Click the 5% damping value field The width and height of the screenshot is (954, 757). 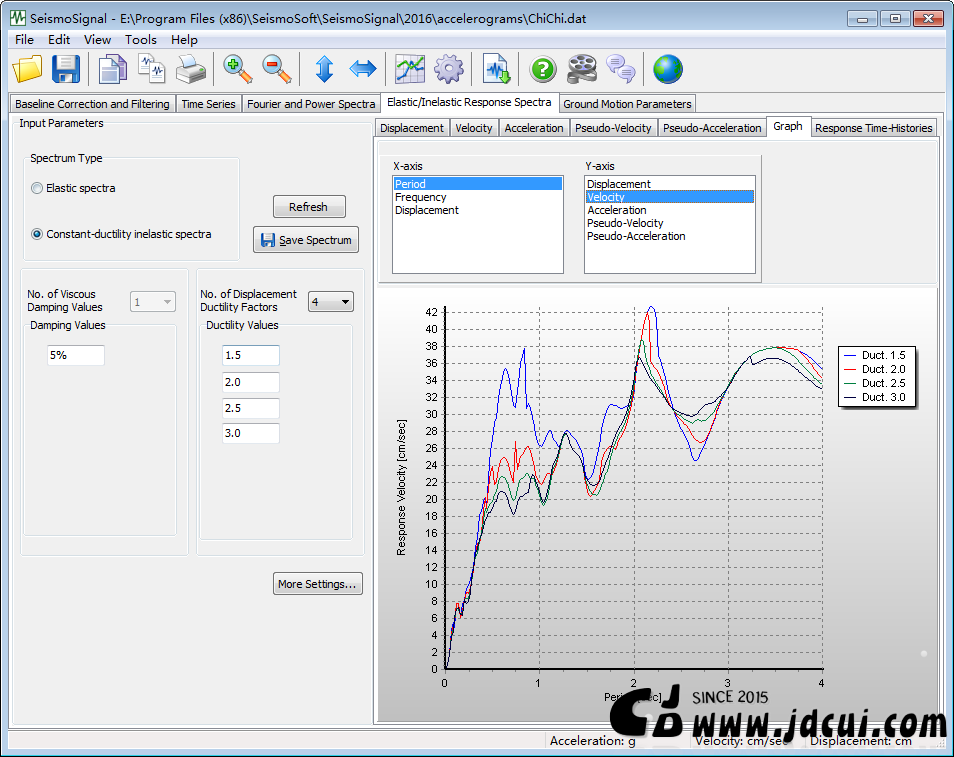tap(75, 355)
